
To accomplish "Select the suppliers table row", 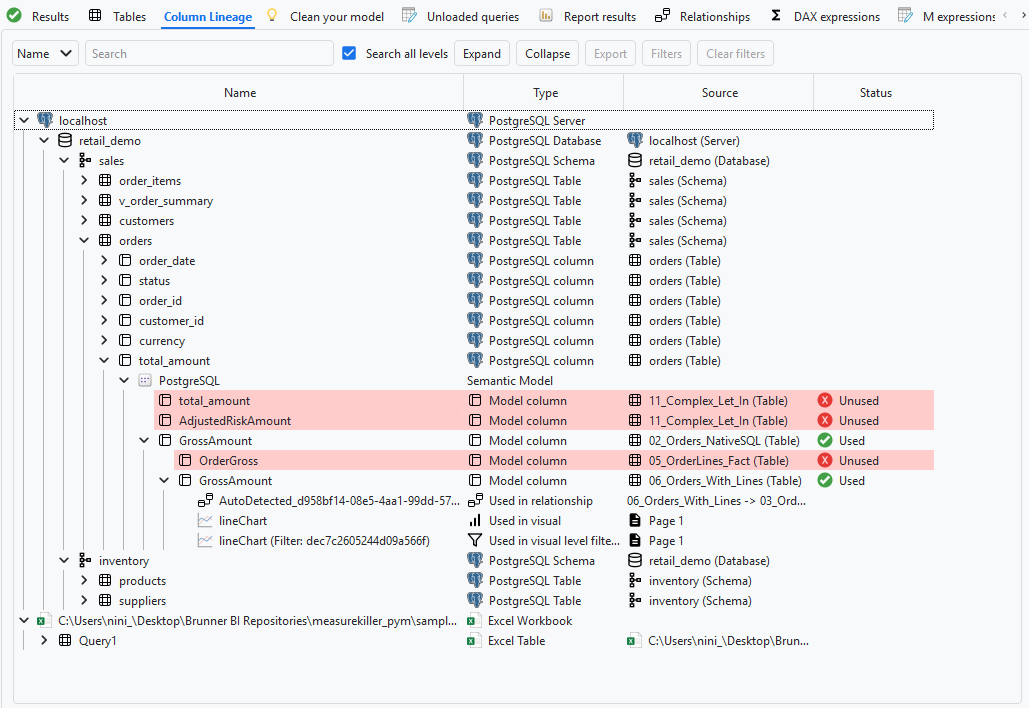I will pos(474,600).
